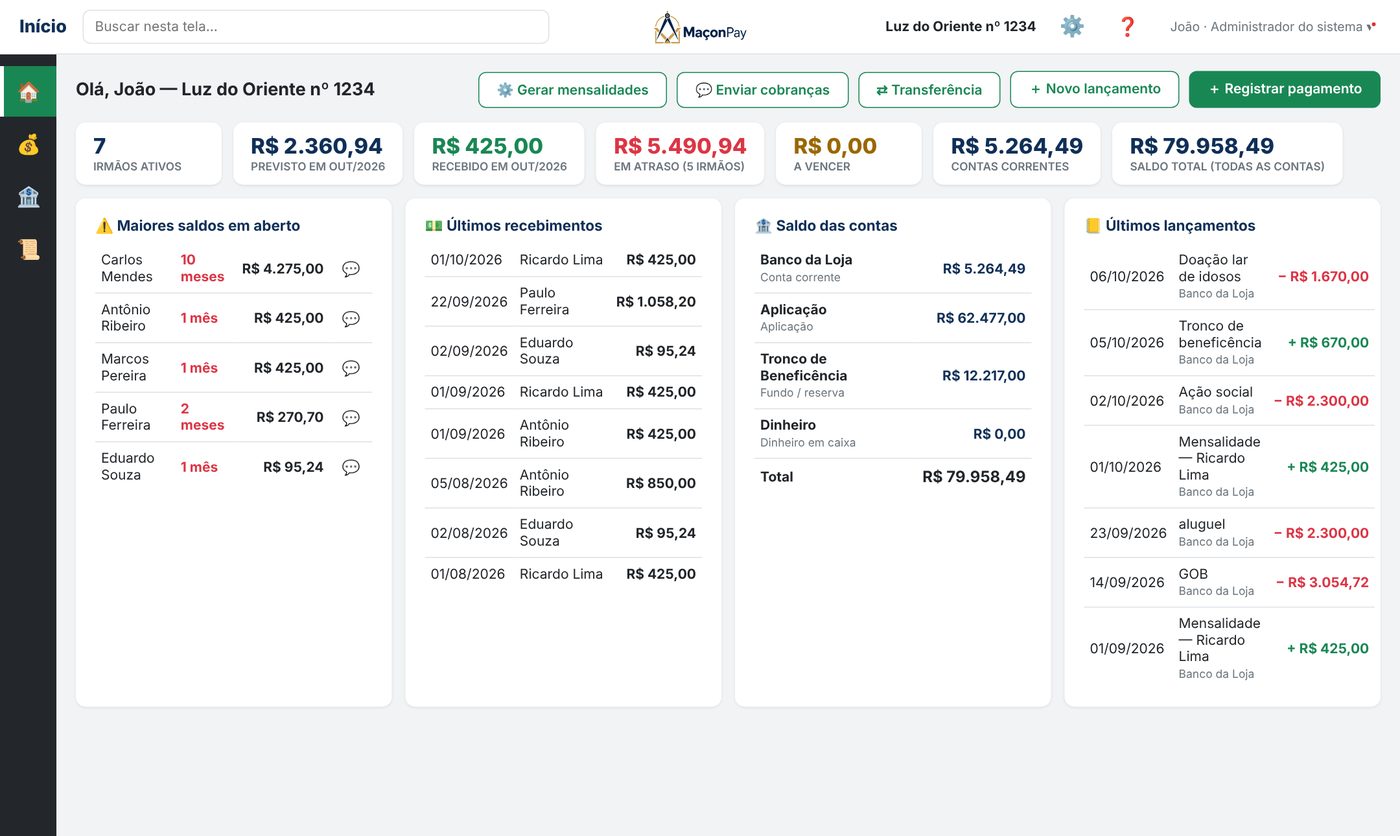Click the Últimos recebimentos heading
The image size is (1400, 836).
point(514,226)
